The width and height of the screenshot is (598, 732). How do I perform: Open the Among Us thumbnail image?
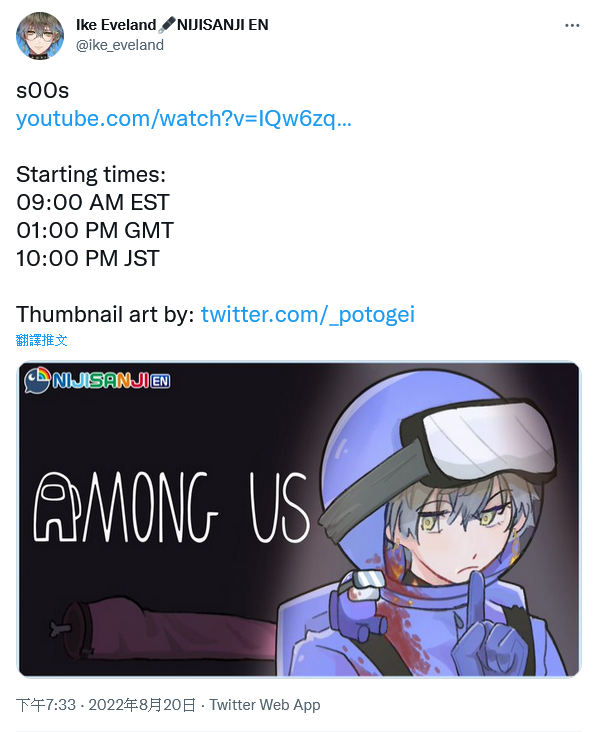[299, 519]
